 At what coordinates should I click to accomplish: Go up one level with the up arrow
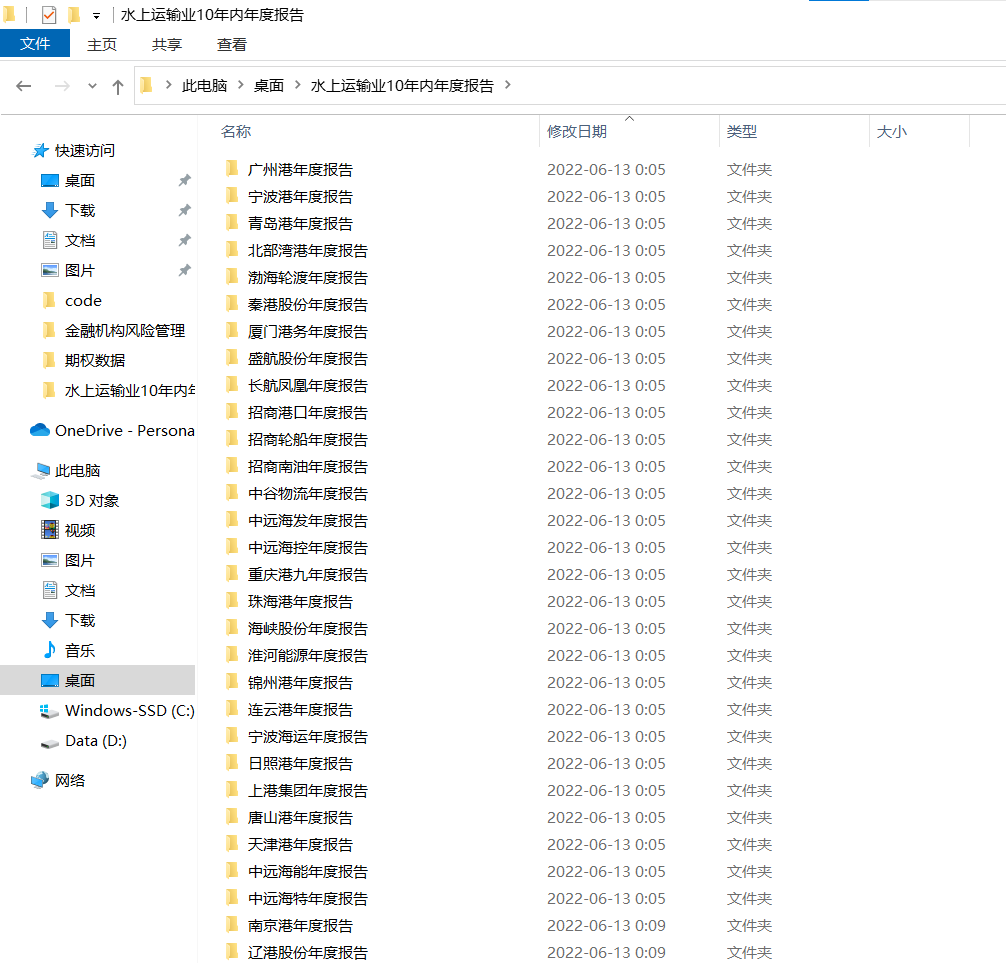[x=117, y=86]
